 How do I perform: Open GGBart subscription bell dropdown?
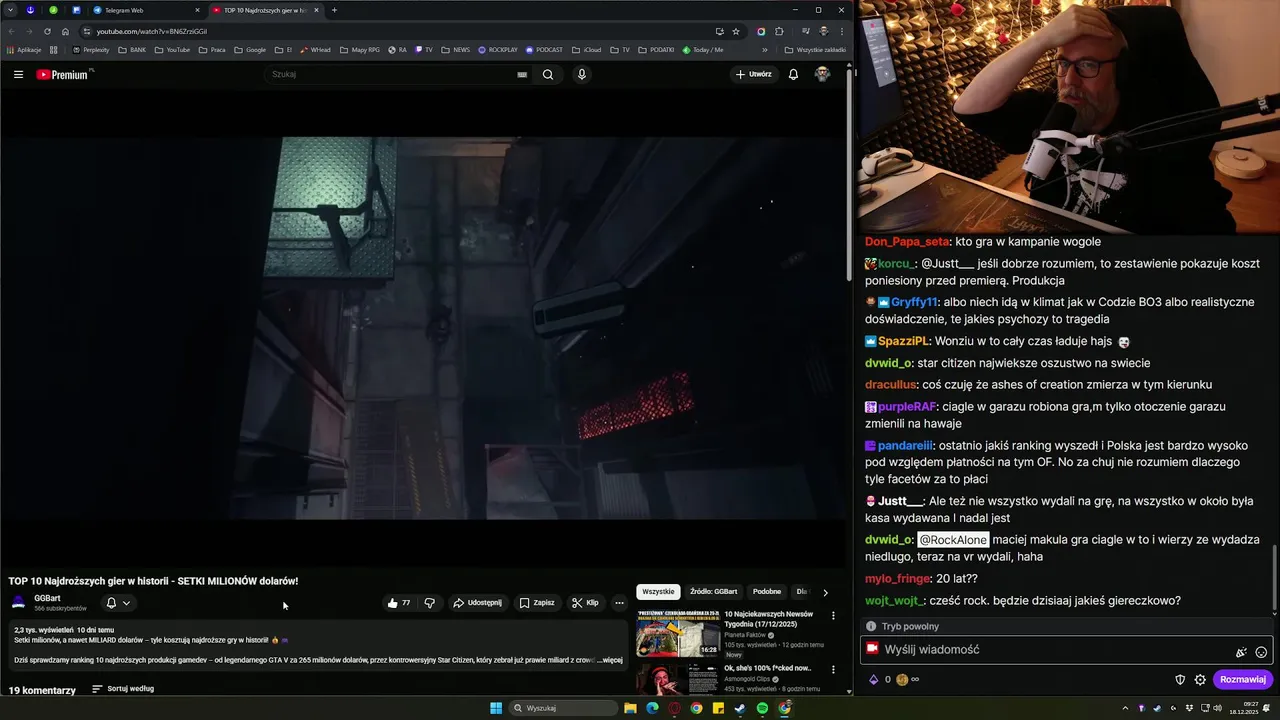click(x=118, y=603)
